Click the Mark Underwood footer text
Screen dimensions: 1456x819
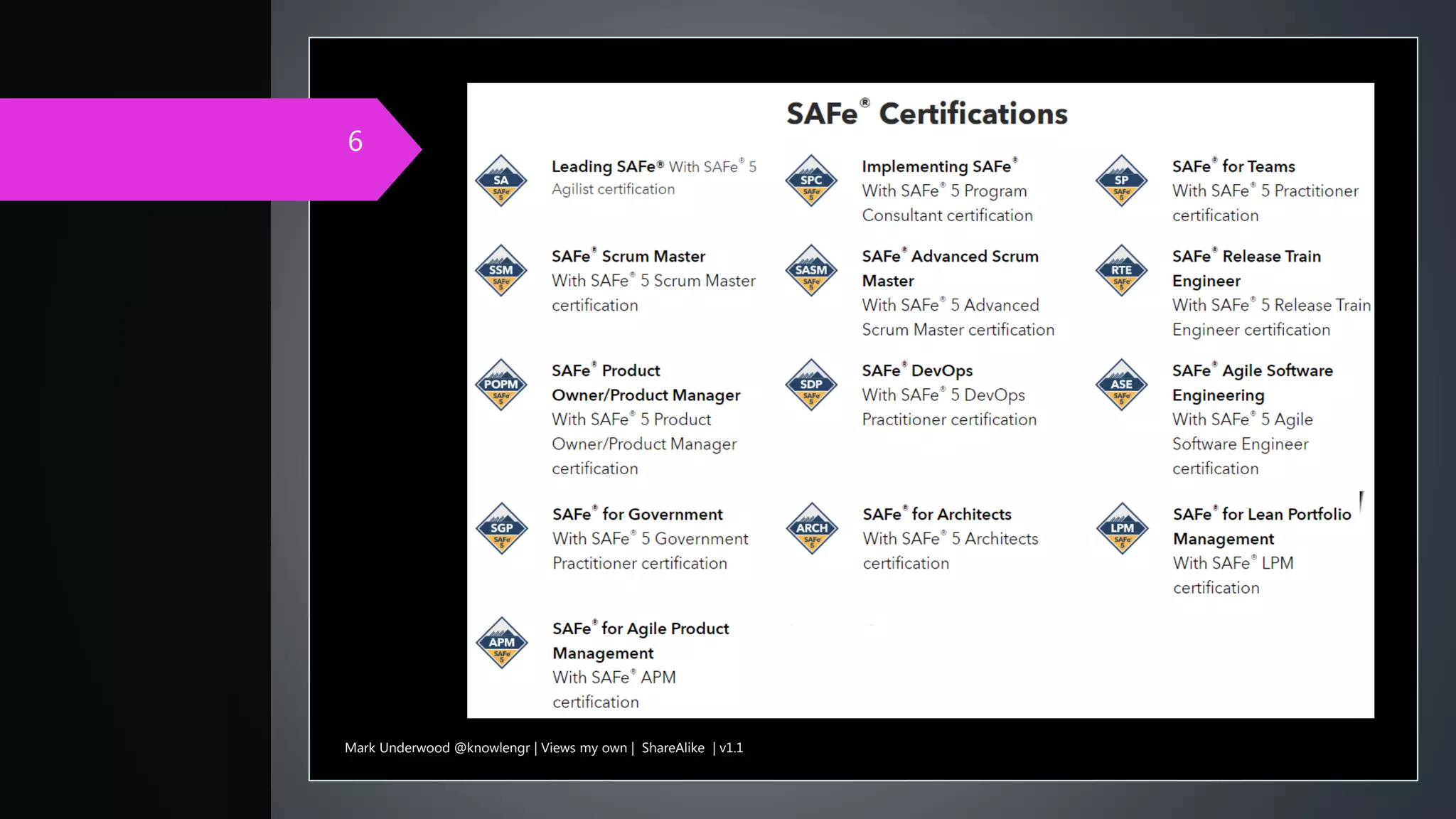pyautogui.click(x=543, y=748)
